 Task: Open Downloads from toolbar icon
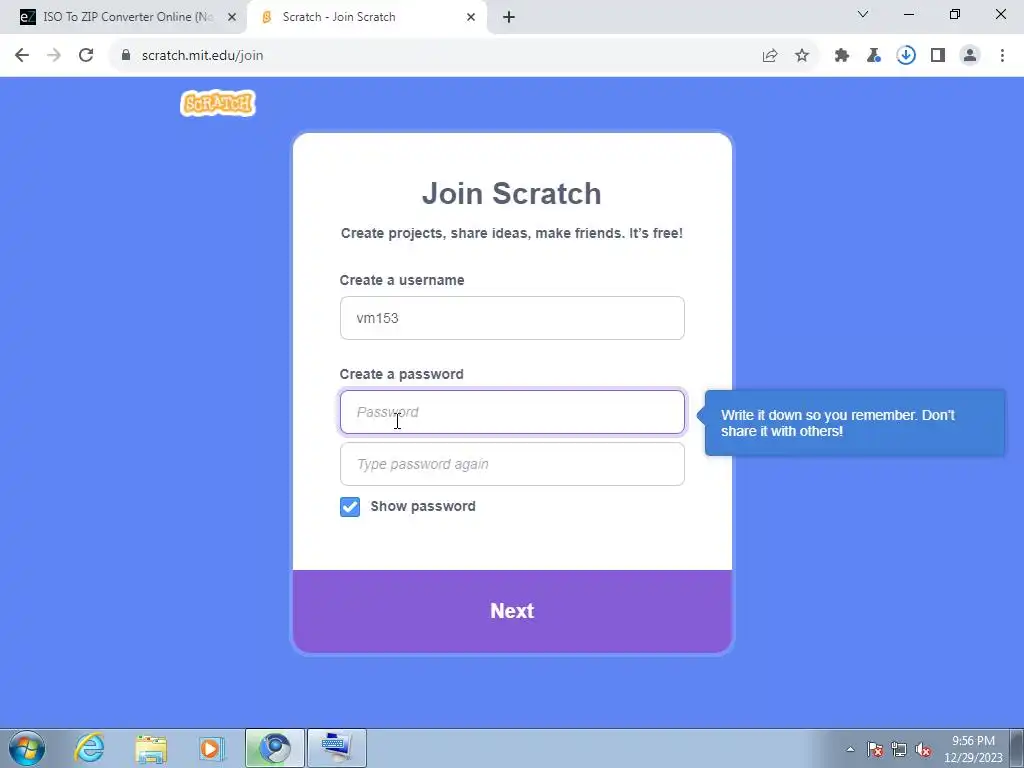pyautogui.click(x=906, y=56)
